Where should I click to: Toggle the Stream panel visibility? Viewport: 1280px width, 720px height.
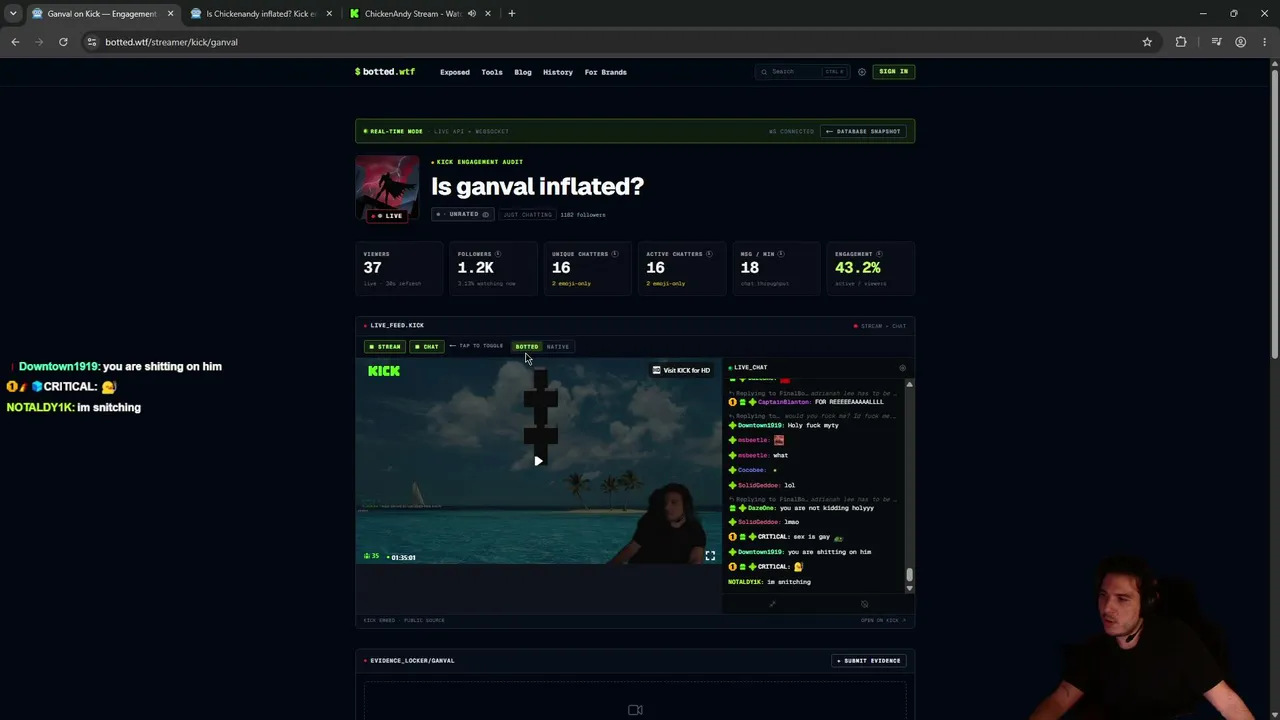[x=385, y=347]
